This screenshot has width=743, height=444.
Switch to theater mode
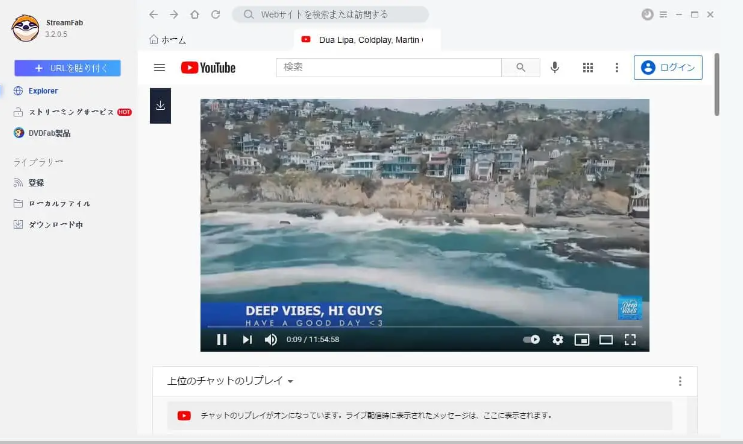tap(606, 340)
